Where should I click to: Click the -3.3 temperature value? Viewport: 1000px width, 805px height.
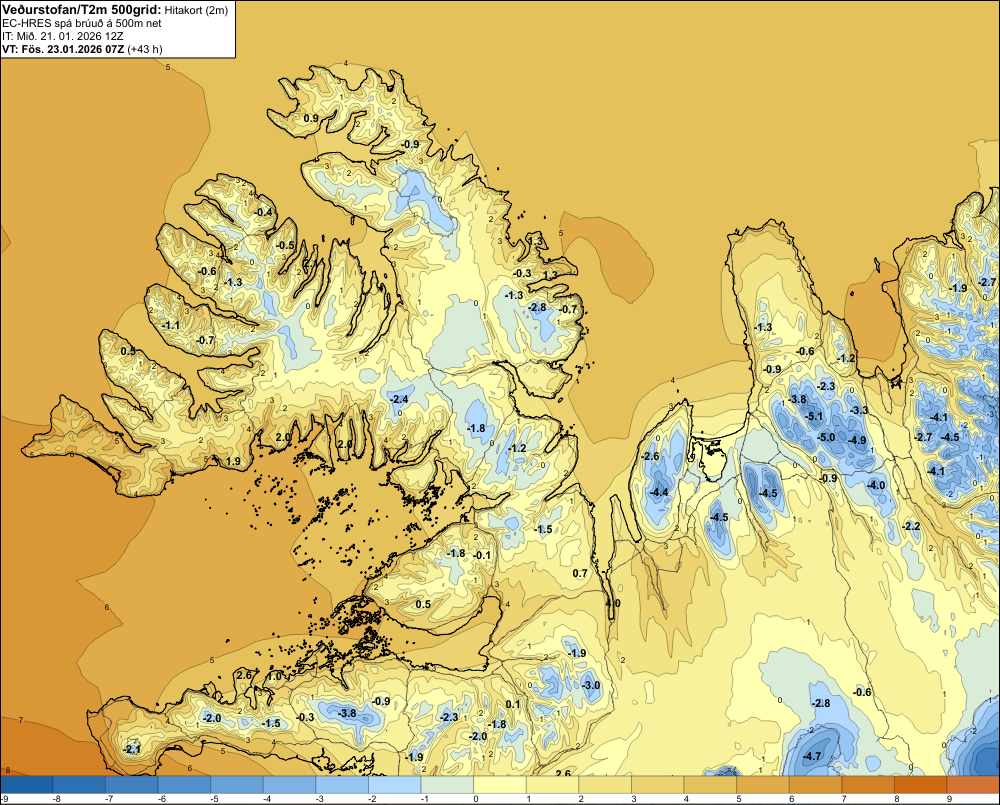(859, 410)
